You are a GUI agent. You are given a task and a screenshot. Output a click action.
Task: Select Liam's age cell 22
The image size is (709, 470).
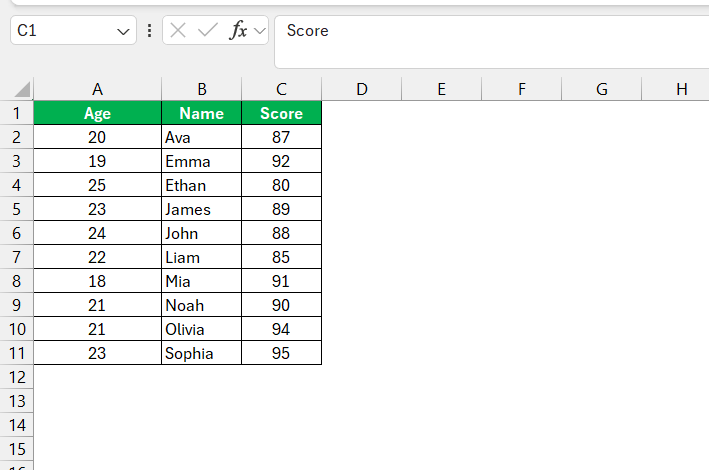click(x=97, y=257)
